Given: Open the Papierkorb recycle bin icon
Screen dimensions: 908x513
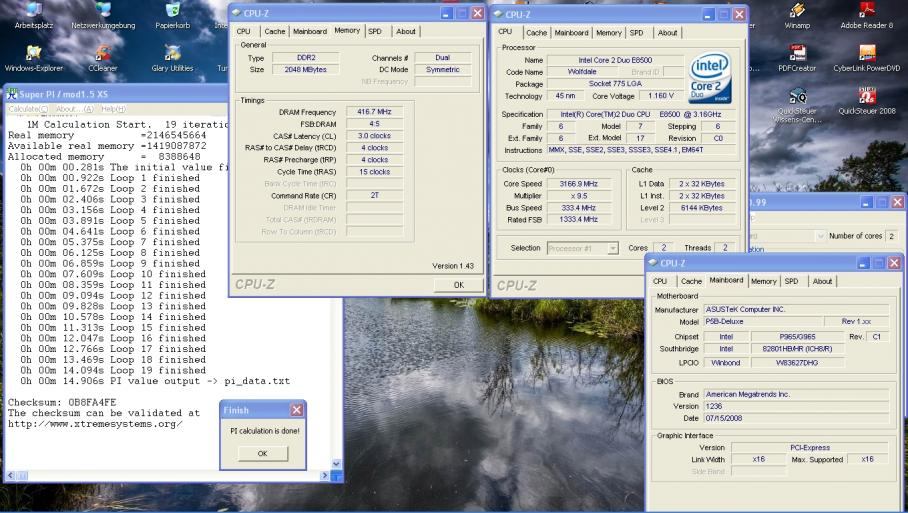Looking at the screenshot, I should [173, 16].
